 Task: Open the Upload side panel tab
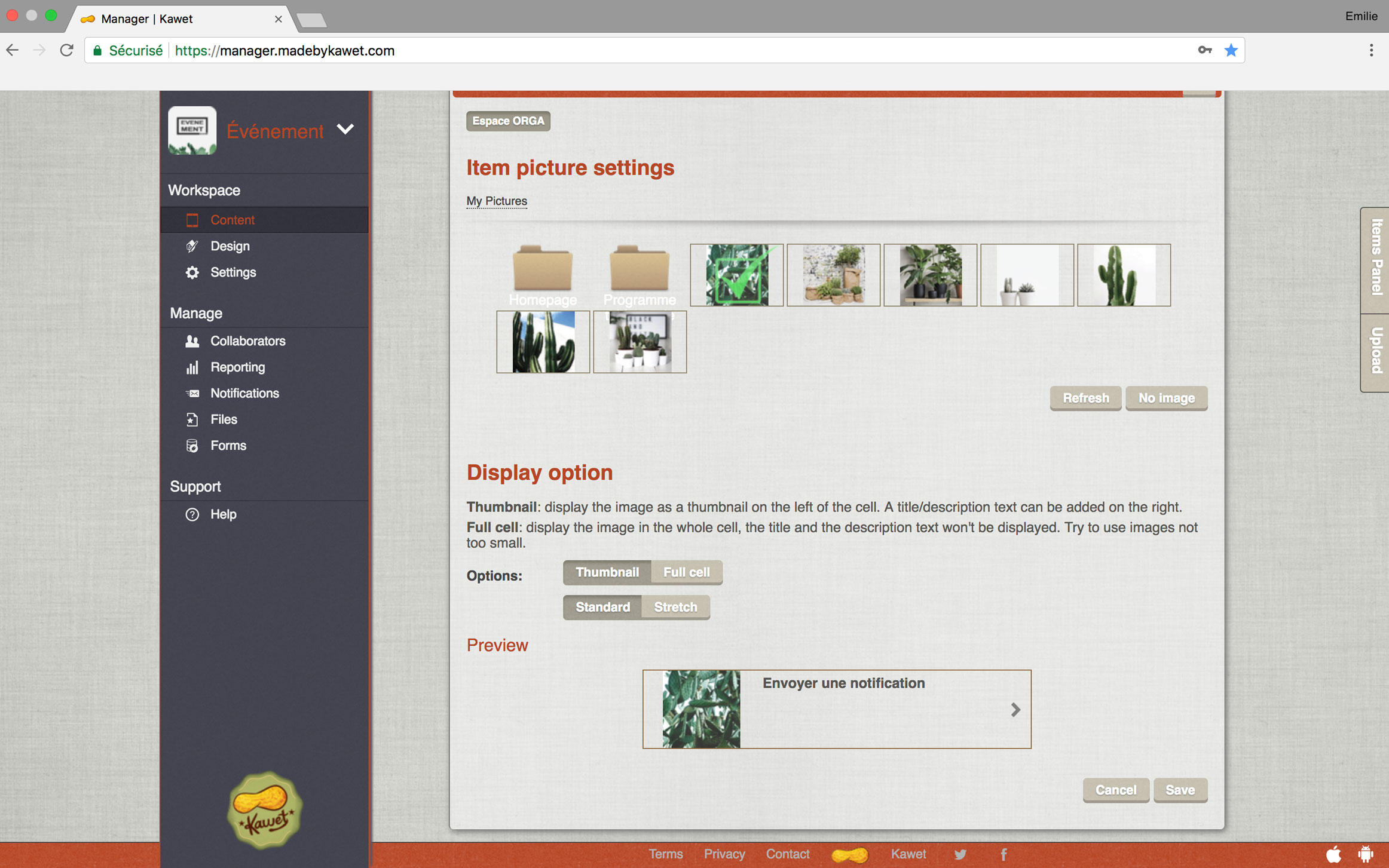tap(1376, 351)
